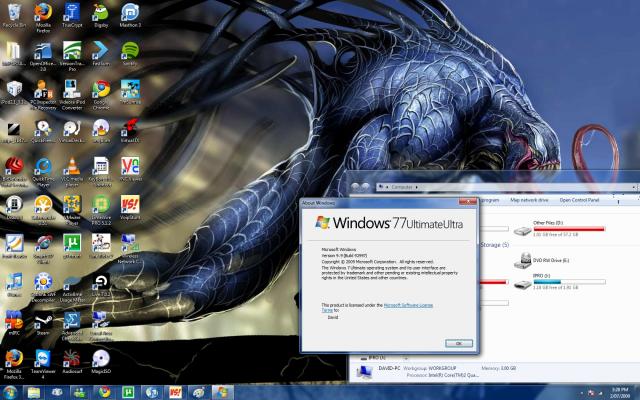This screenshot has width=640, height=400.
Task: Launch the Spotify desktop shortcut
Action: tap(130, 54)
